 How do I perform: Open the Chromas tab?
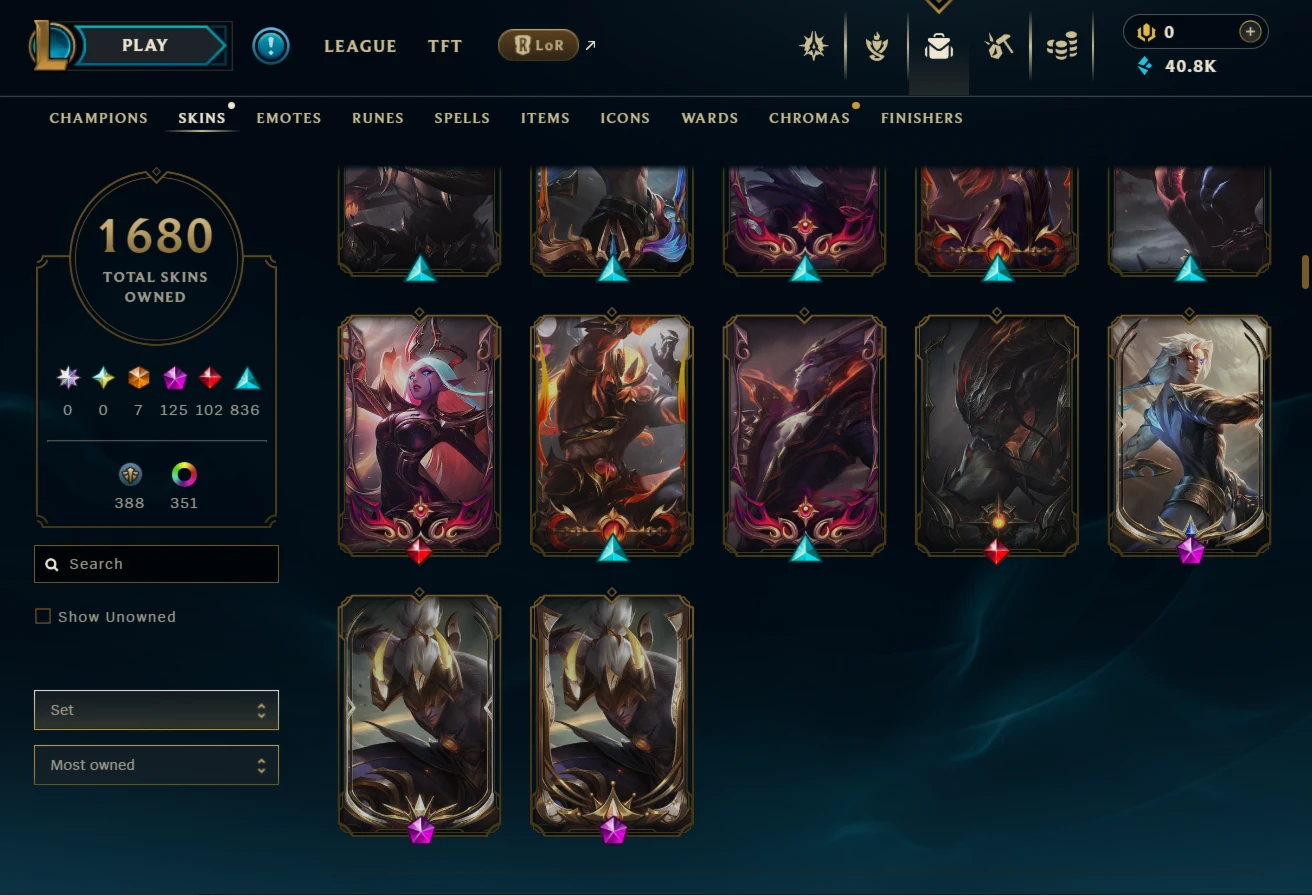point(809,118)
